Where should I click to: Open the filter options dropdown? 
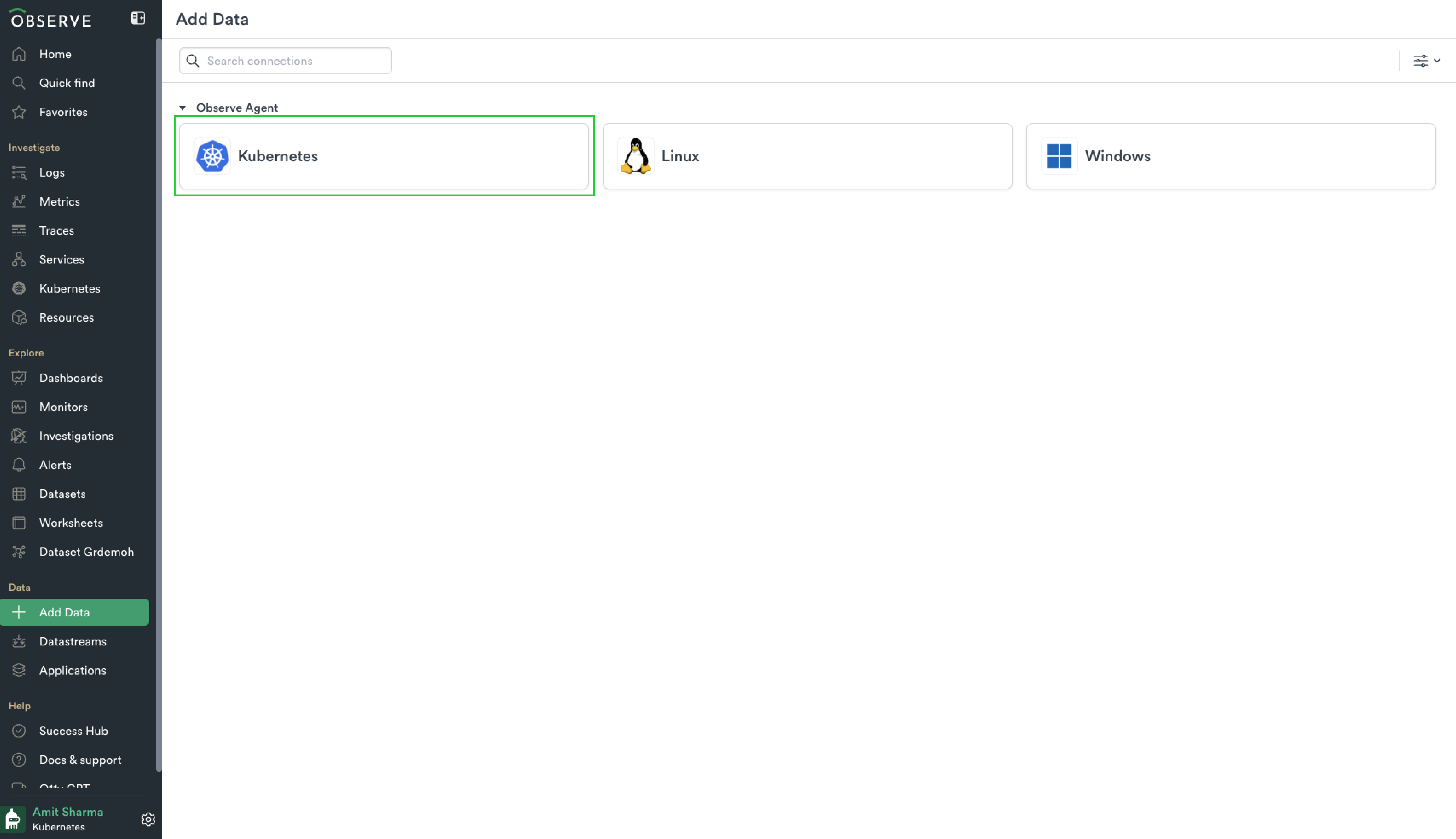pos(1427,61)
